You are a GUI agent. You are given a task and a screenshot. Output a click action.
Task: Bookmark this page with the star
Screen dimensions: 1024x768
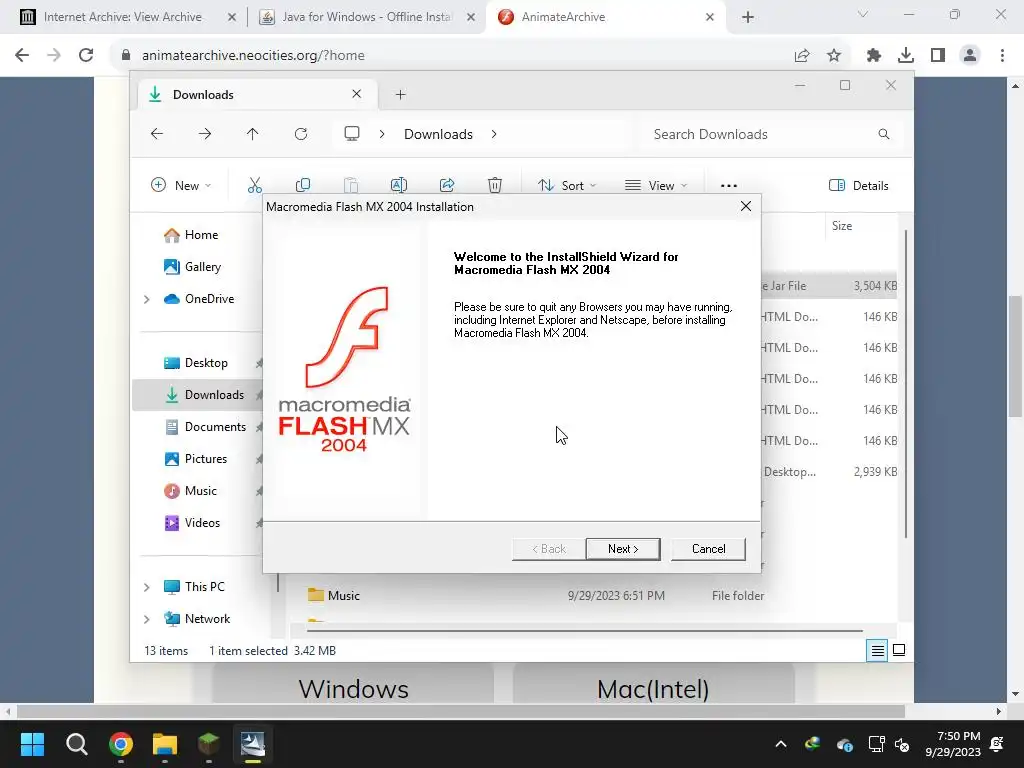834,56
